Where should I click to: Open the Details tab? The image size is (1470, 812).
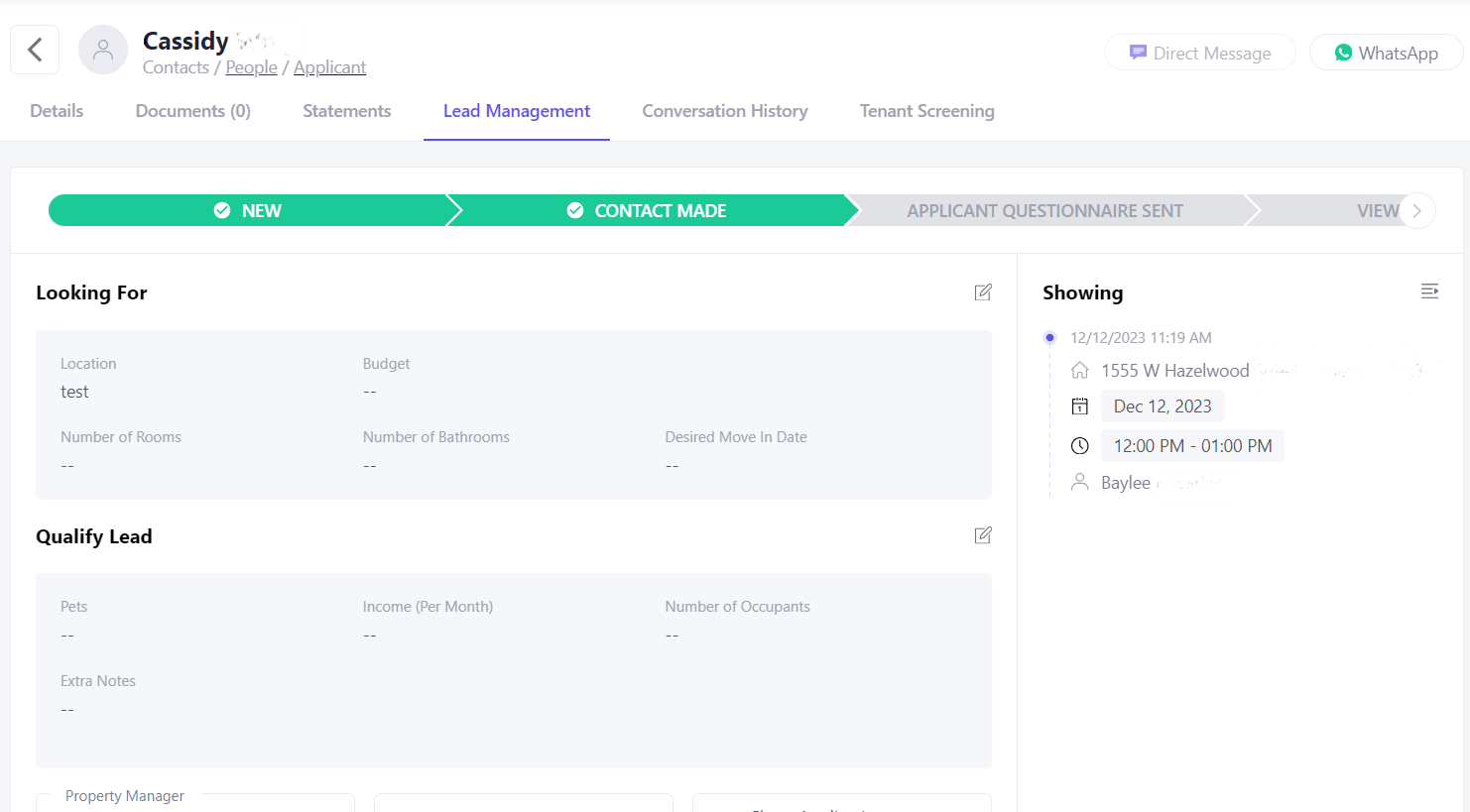click(x=57, y=111)
